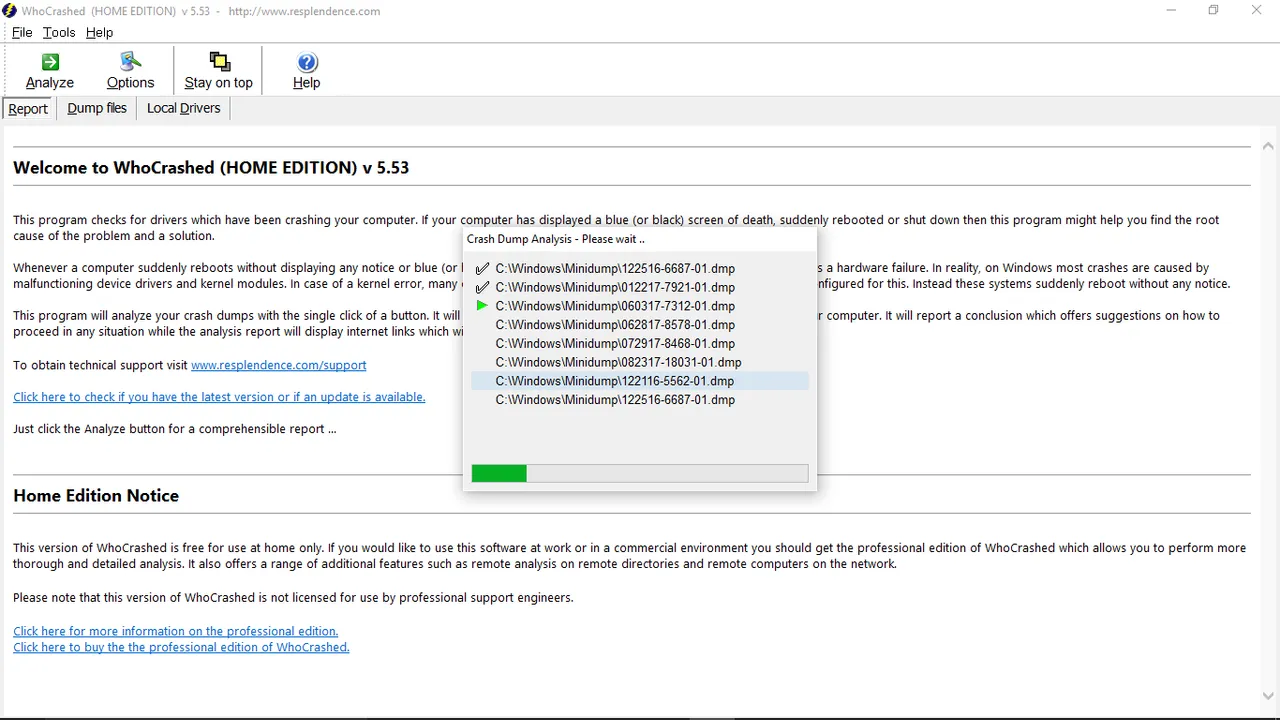
Task: Click the green analysis progress bar
Action: [640, 474]
